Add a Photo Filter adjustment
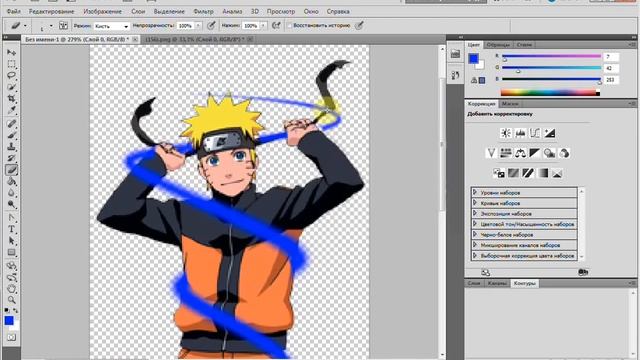 click(x=549, y=153)
